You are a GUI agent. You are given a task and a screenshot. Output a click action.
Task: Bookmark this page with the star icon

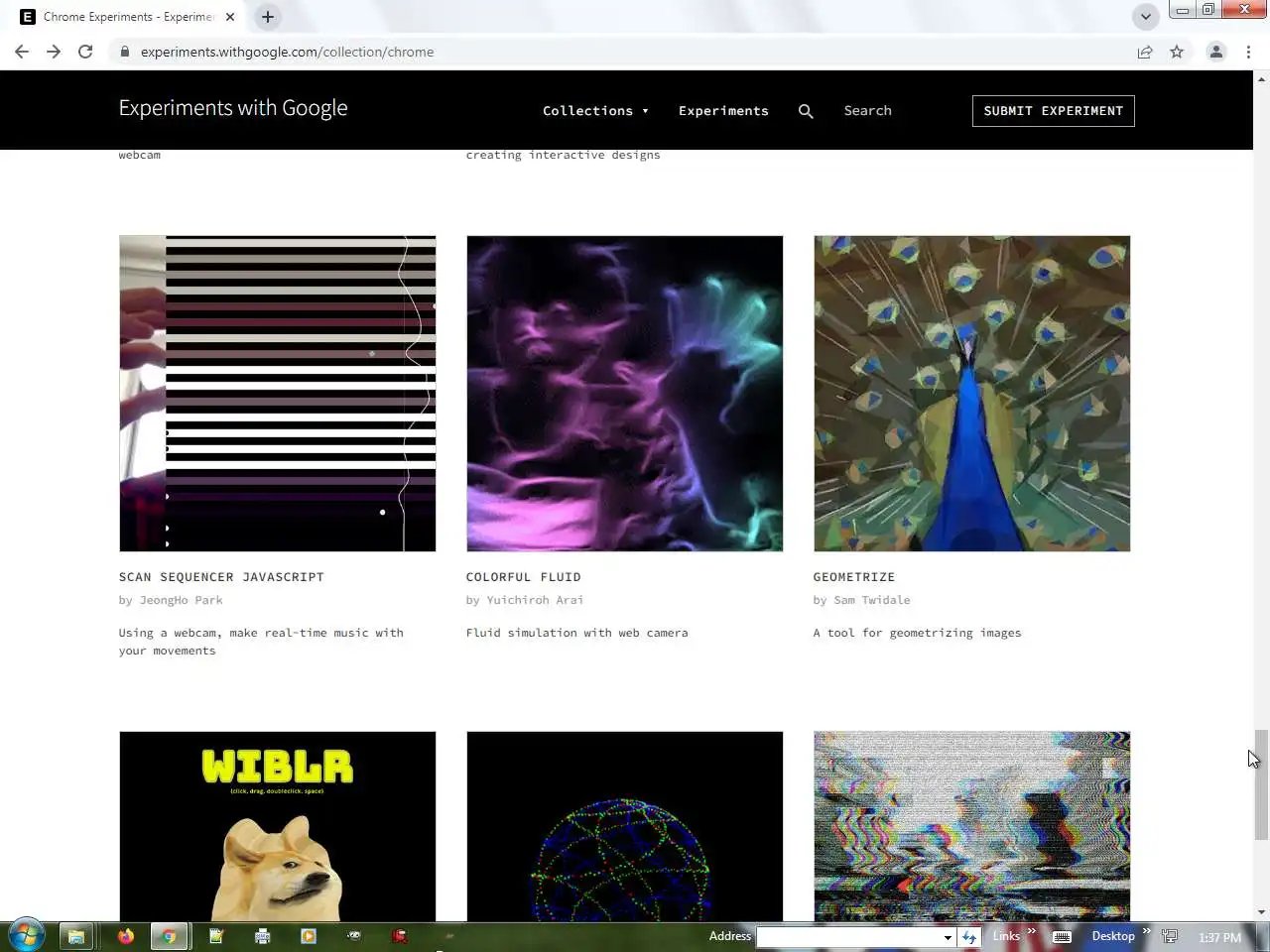coord(1177,52)
